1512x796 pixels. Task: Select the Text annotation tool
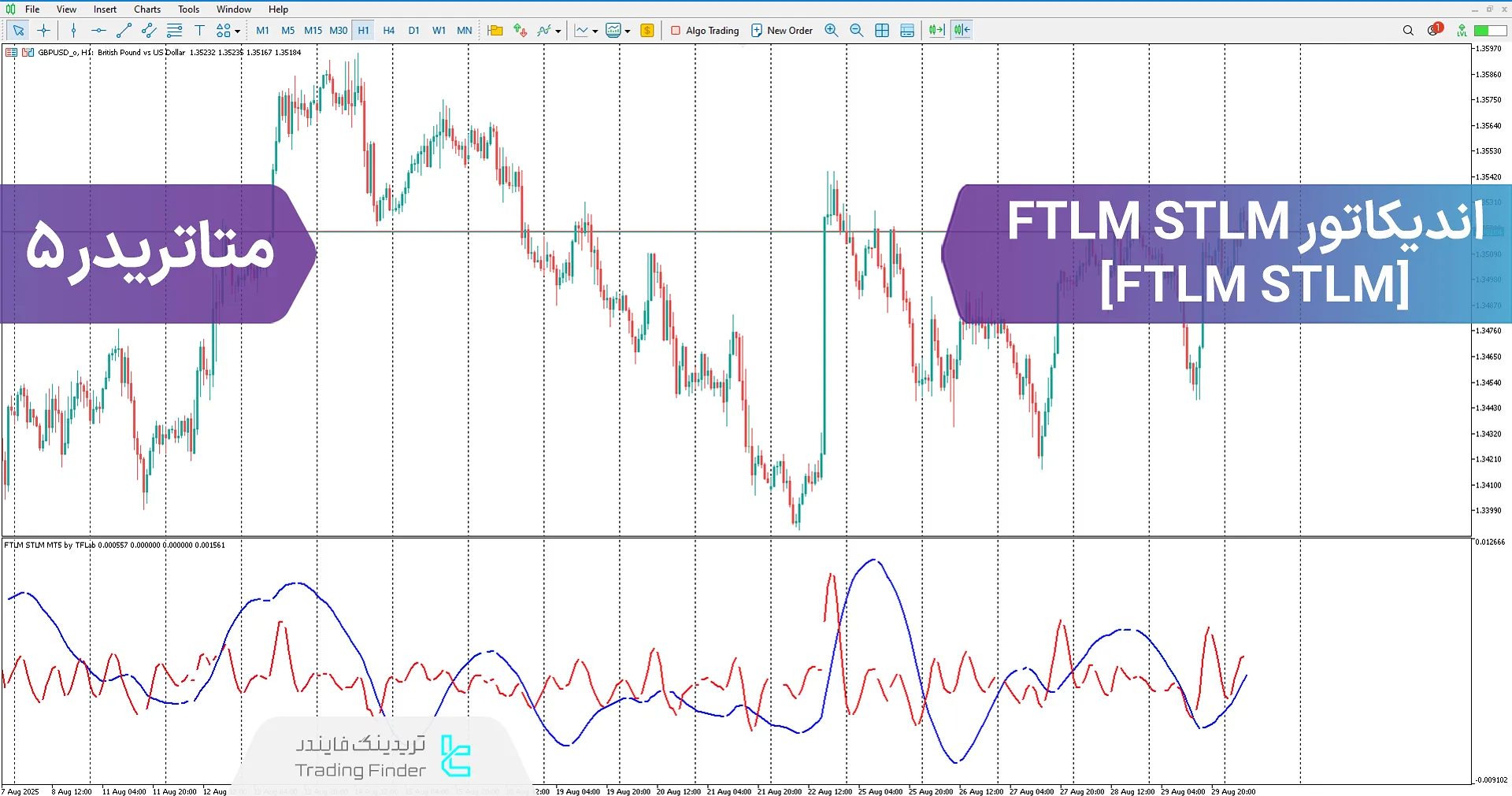[x=199, y=30]
